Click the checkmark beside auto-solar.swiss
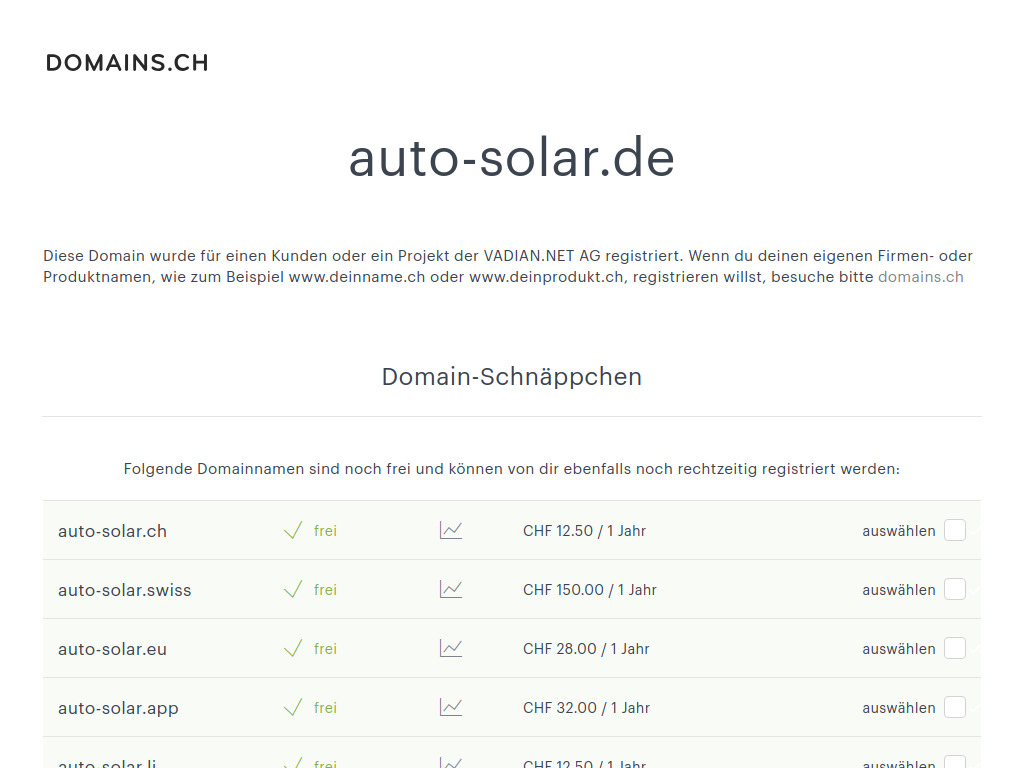 (x=293, y=589)
